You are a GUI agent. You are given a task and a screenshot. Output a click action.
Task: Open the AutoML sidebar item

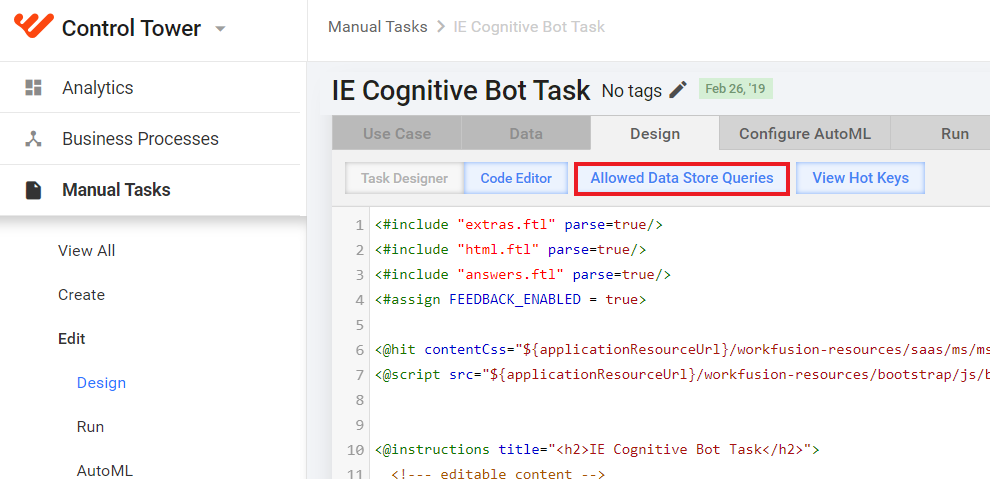click(105, 471)
